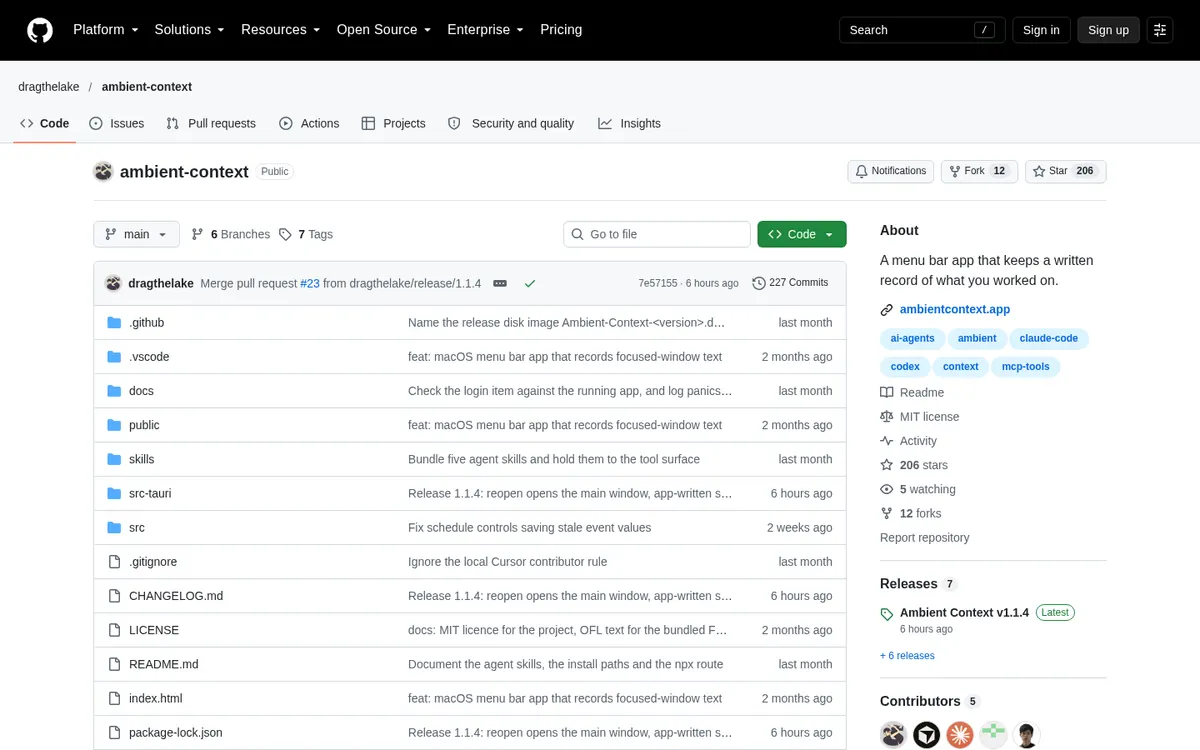Open CHANGELOG.md file

coord(176,596)
